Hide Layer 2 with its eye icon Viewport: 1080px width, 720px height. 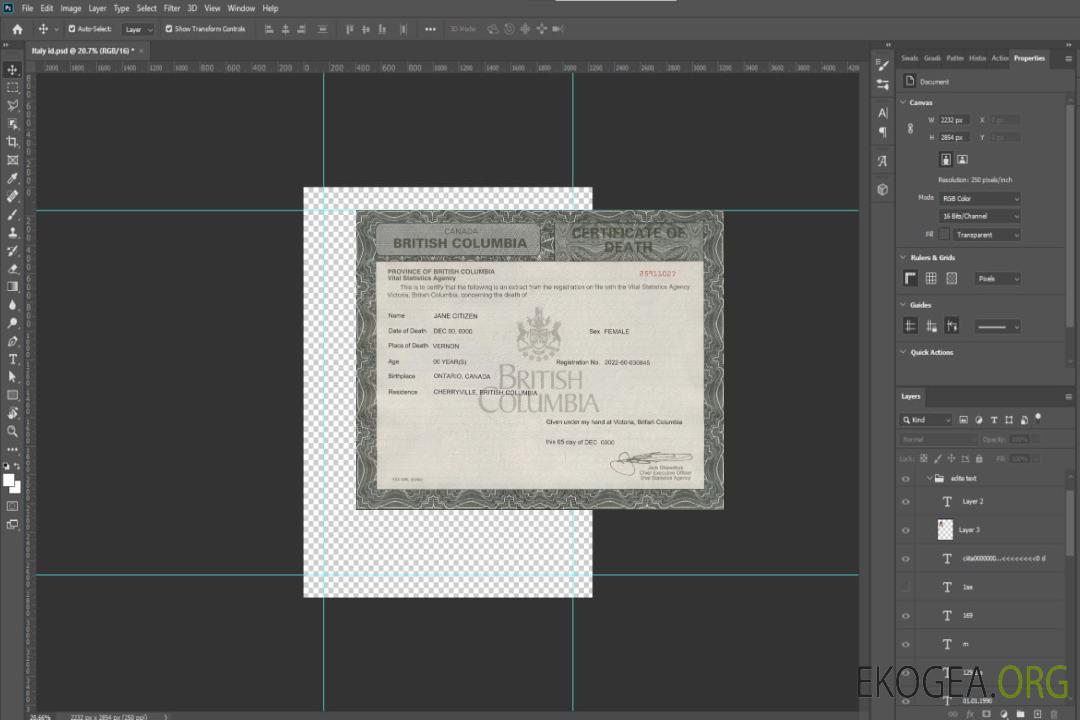pos(906,502)
